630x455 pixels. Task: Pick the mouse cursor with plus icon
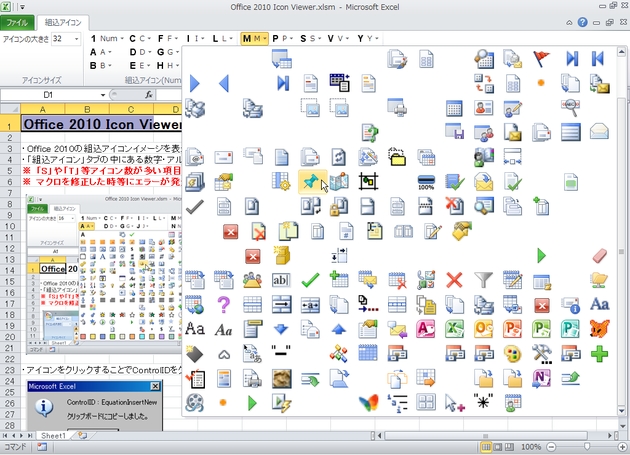[x=455, y=403]
